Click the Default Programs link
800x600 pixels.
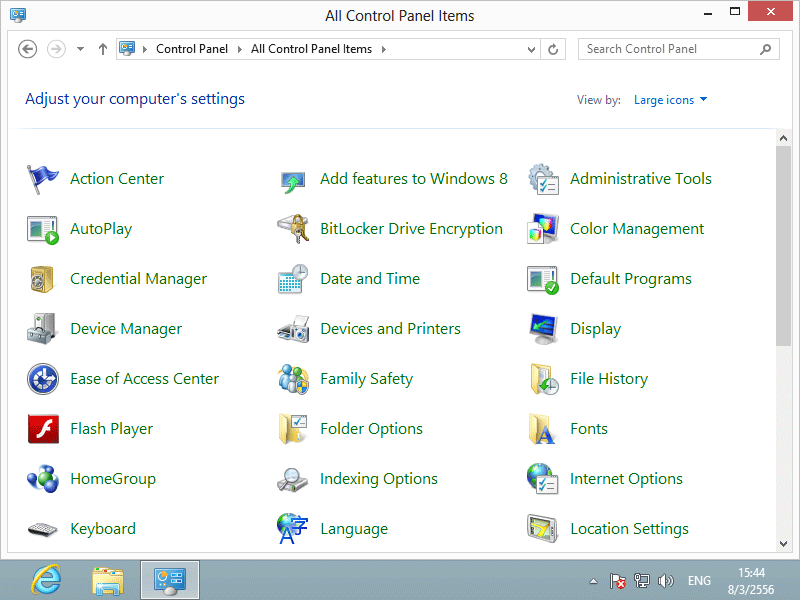[x=631, y=279]
